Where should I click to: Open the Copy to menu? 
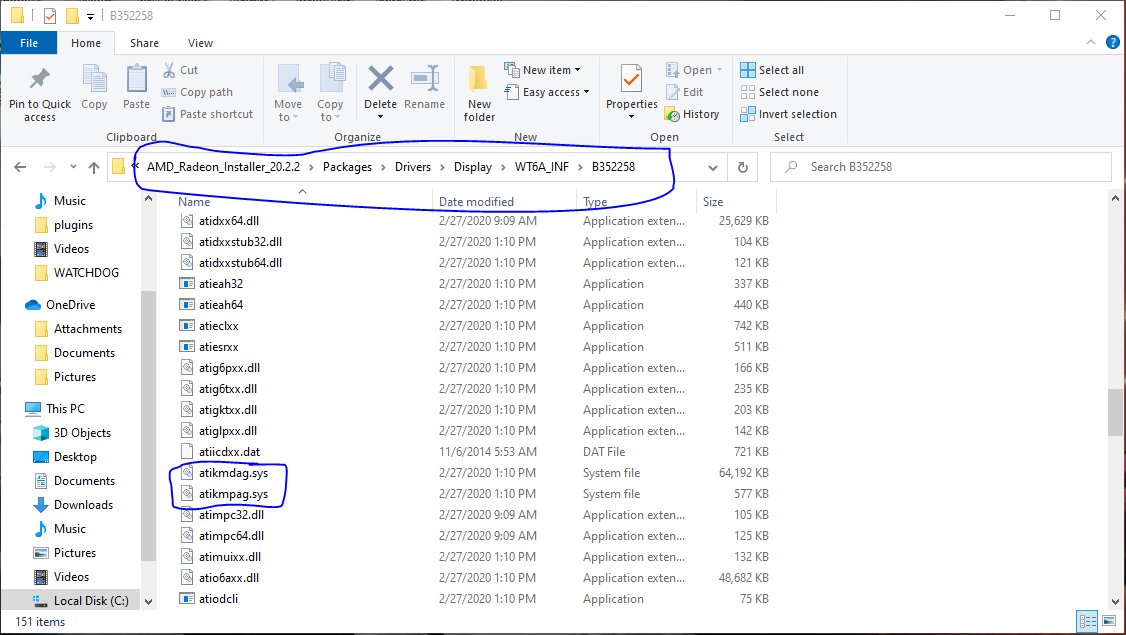(x=330, y=93)
